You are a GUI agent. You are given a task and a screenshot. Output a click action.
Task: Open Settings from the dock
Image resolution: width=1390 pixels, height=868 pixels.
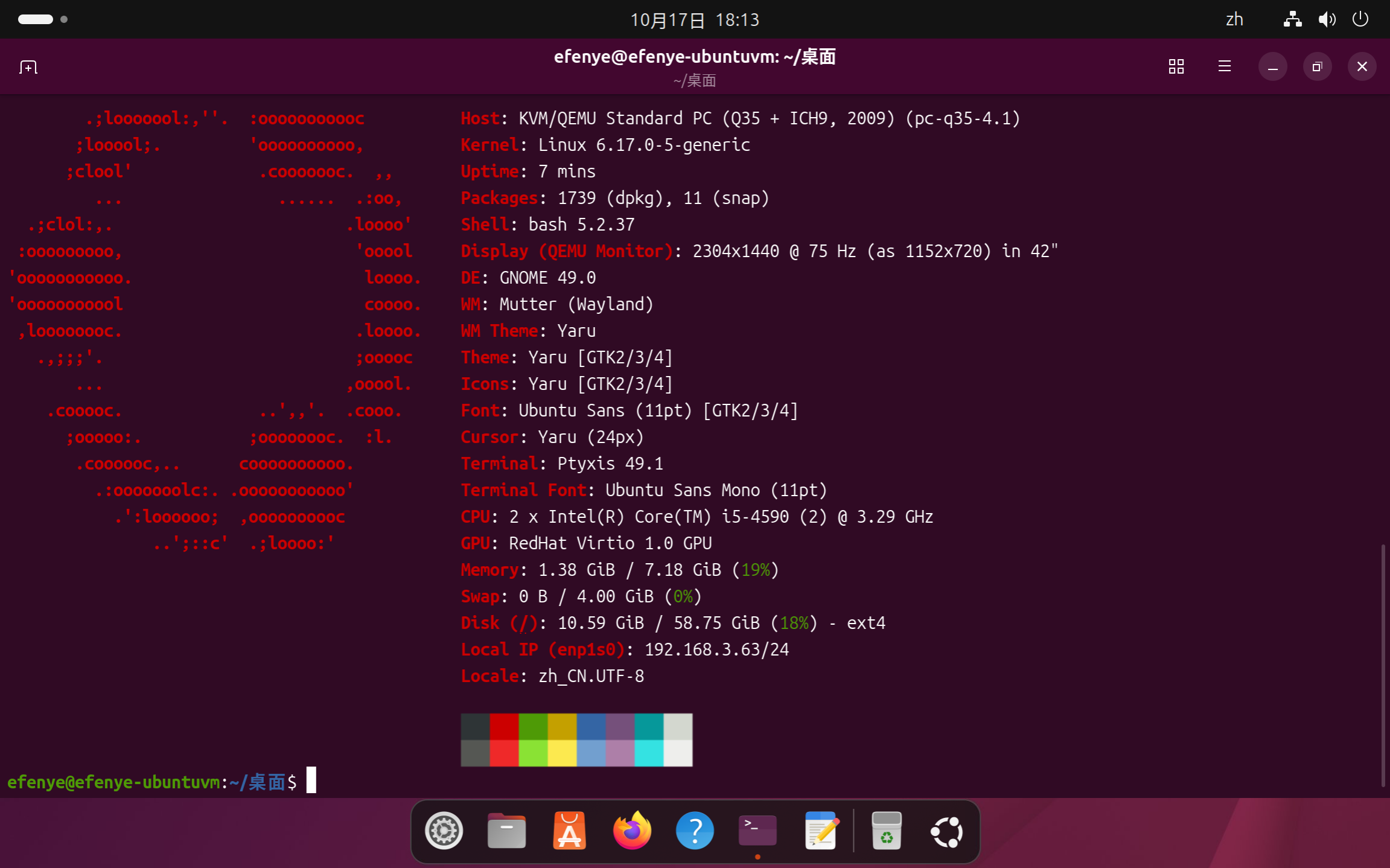[x=444, y=831]
